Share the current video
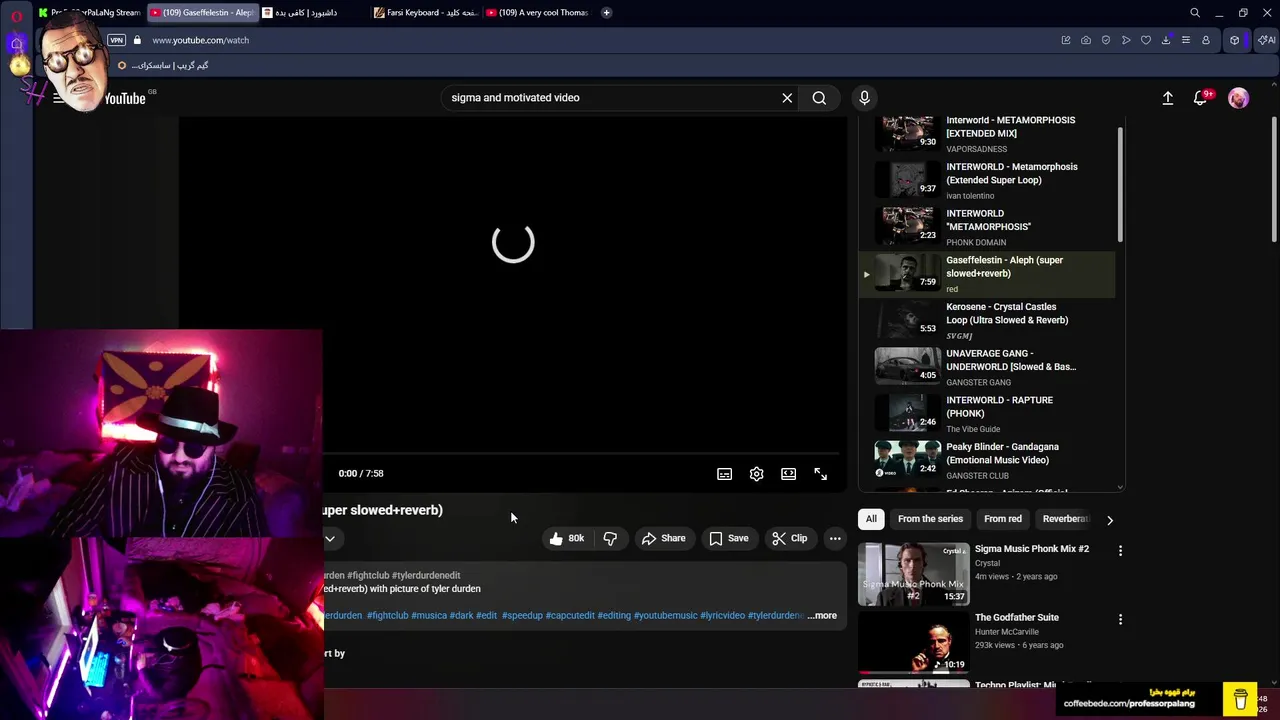 (664, 538)
